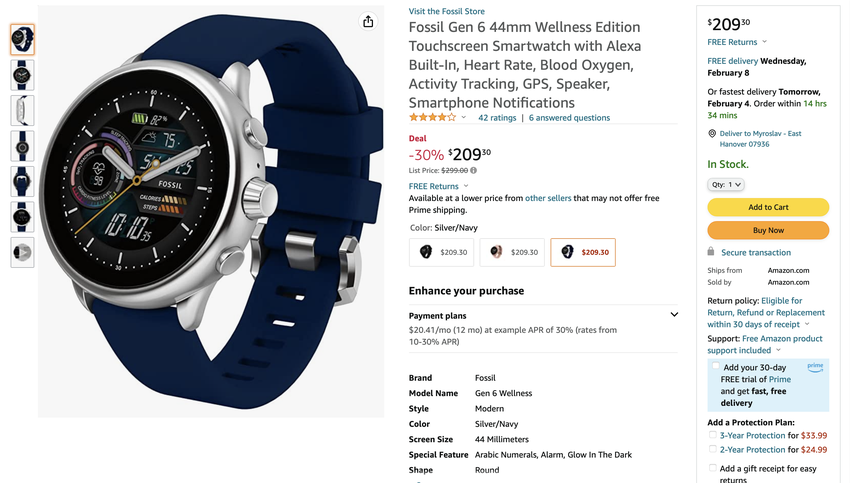Select the last thumbnail in image strip

click(x=22, y=252)
